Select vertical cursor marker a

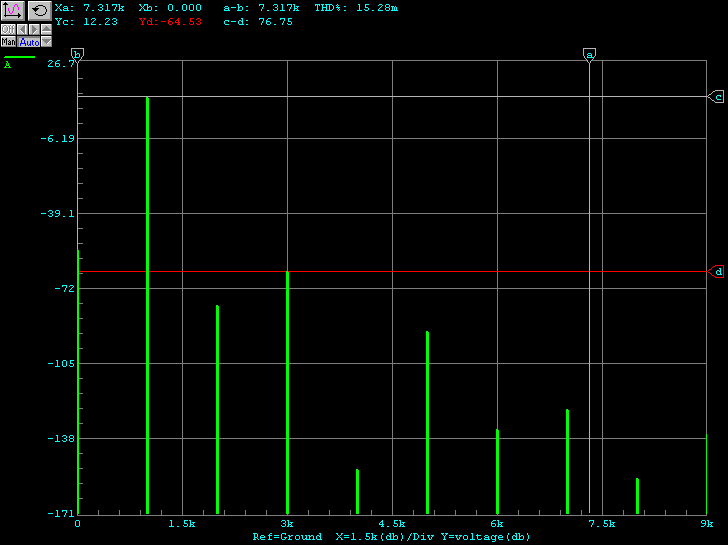(589, 54)
